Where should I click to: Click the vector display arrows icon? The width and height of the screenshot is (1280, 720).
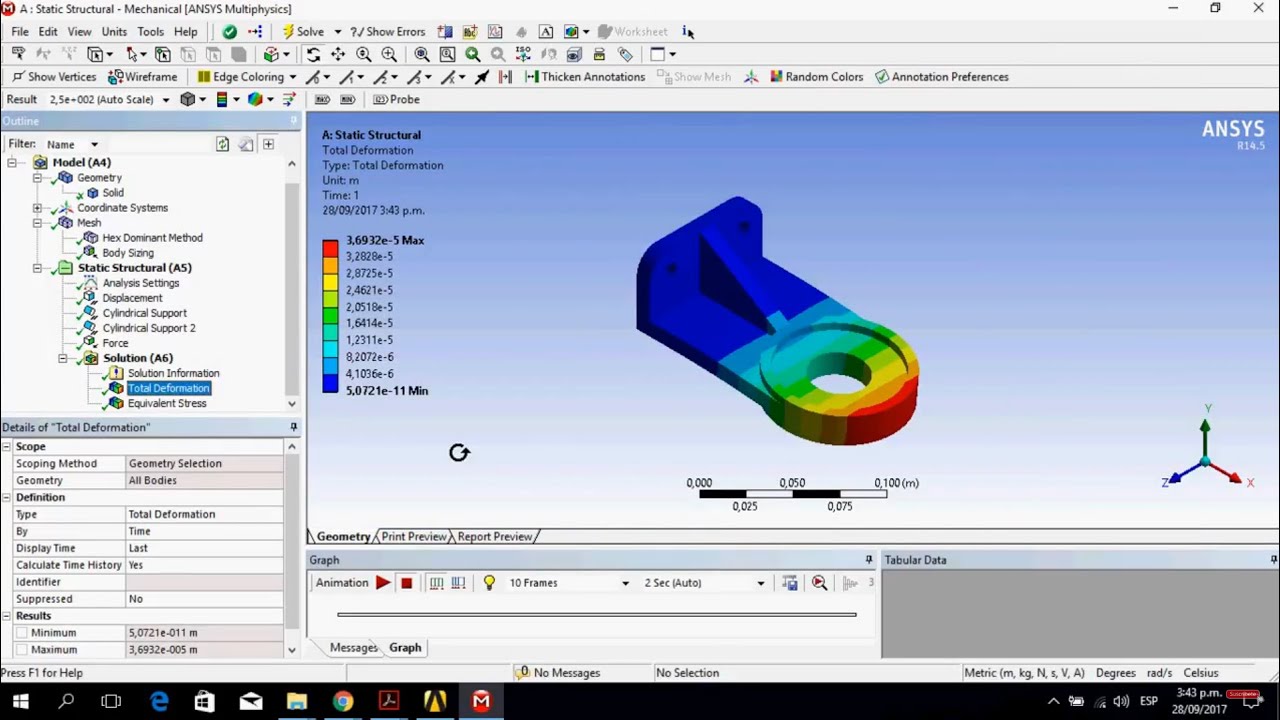(289, 99)
